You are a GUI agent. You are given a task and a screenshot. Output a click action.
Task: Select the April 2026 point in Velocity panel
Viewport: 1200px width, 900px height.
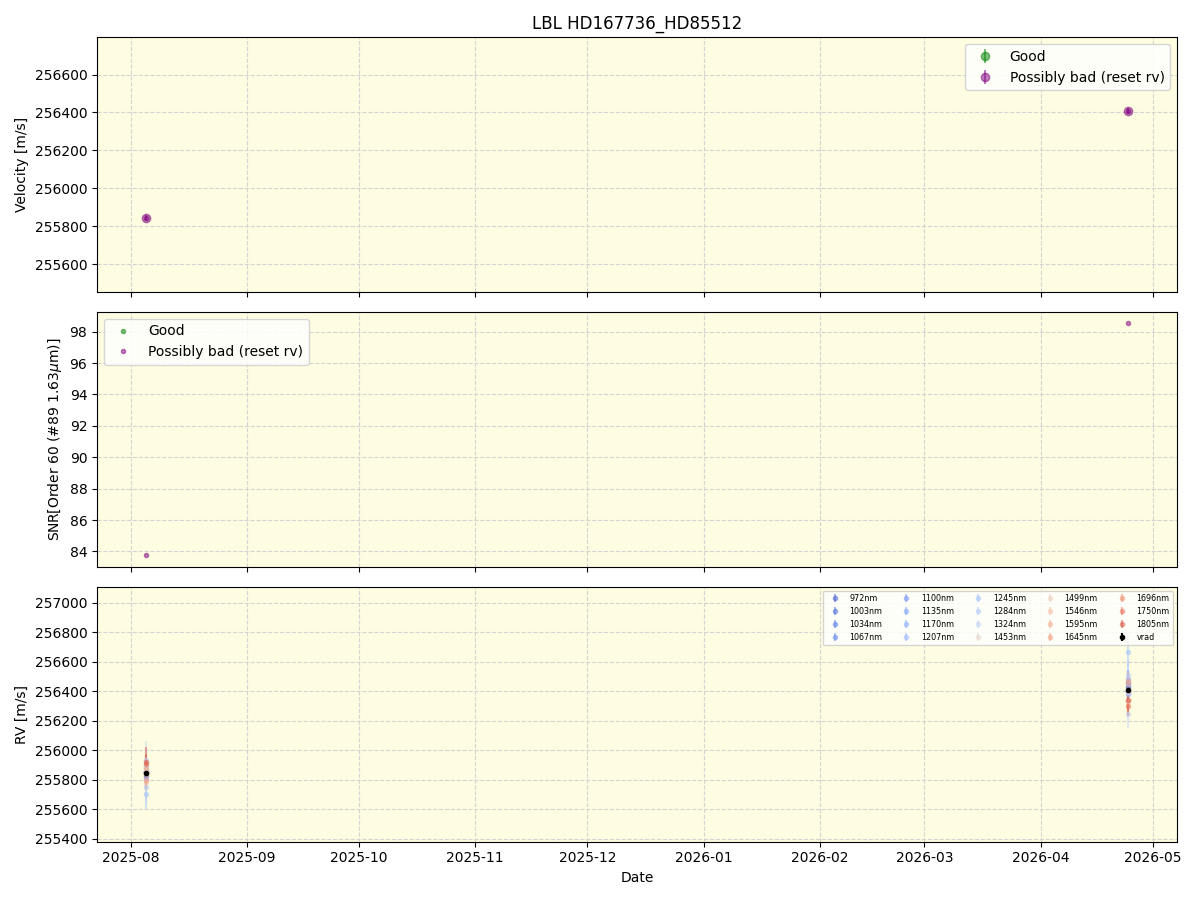point(1128,111)
